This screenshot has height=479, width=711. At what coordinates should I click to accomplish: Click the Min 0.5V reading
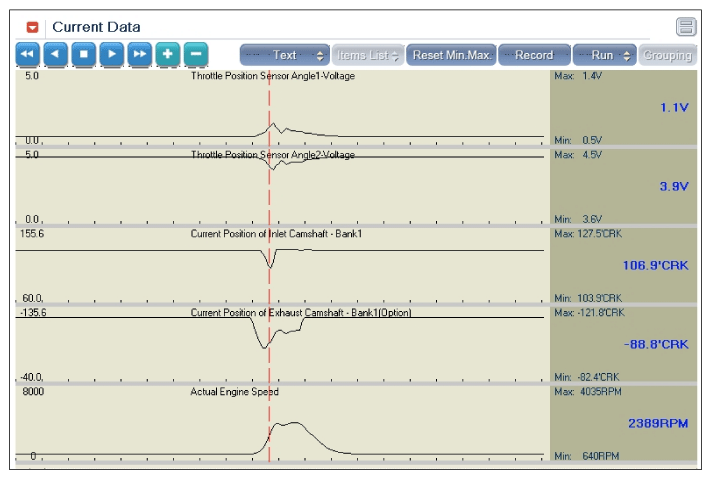pos(578,140)
